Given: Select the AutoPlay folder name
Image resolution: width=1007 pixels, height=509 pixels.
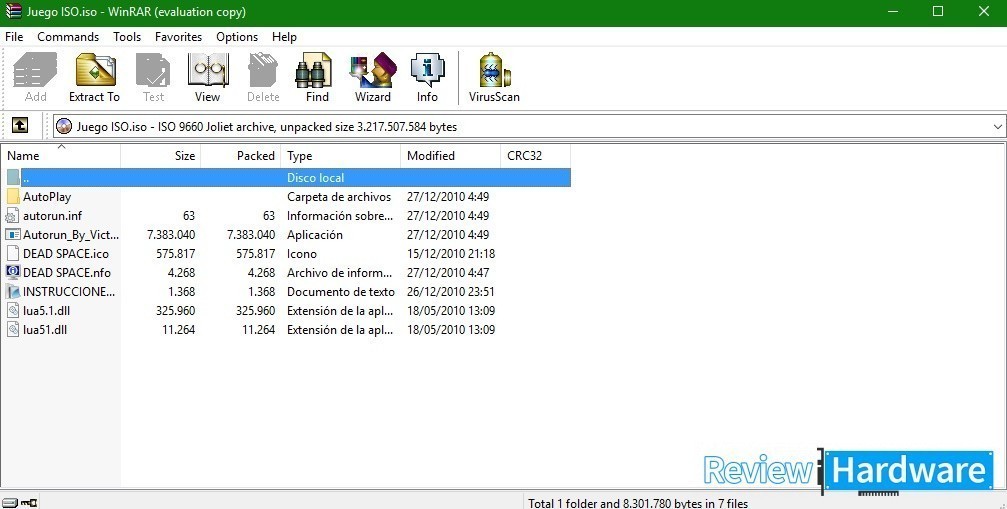Looking at the screenshot, I should 47,196.
